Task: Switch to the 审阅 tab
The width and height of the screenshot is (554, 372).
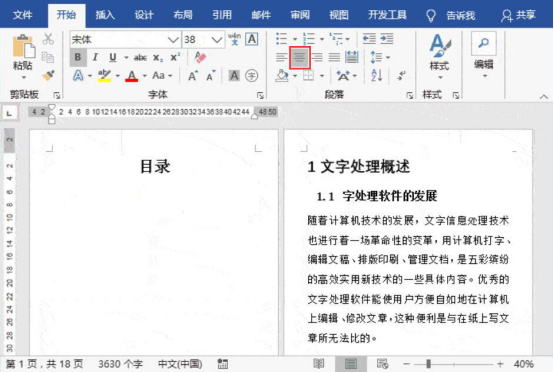Action: (300, 15)
